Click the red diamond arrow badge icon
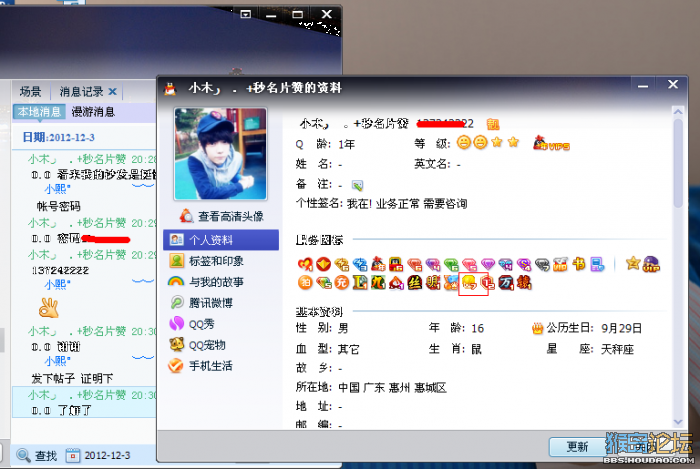The width and height of the screenshot is (700, 469). (x=323, y=264)
